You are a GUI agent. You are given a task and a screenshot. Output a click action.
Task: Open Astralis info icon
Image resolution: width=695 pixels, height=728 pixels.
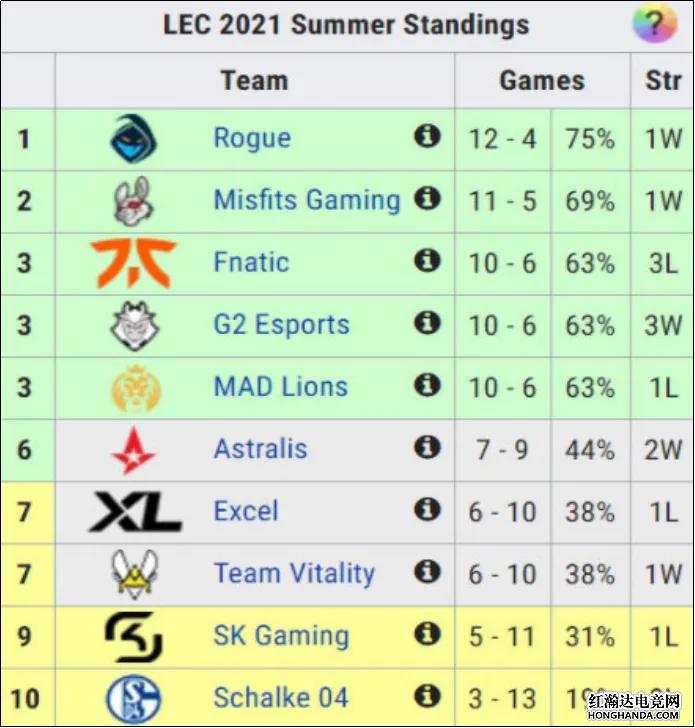click(427, 447)
